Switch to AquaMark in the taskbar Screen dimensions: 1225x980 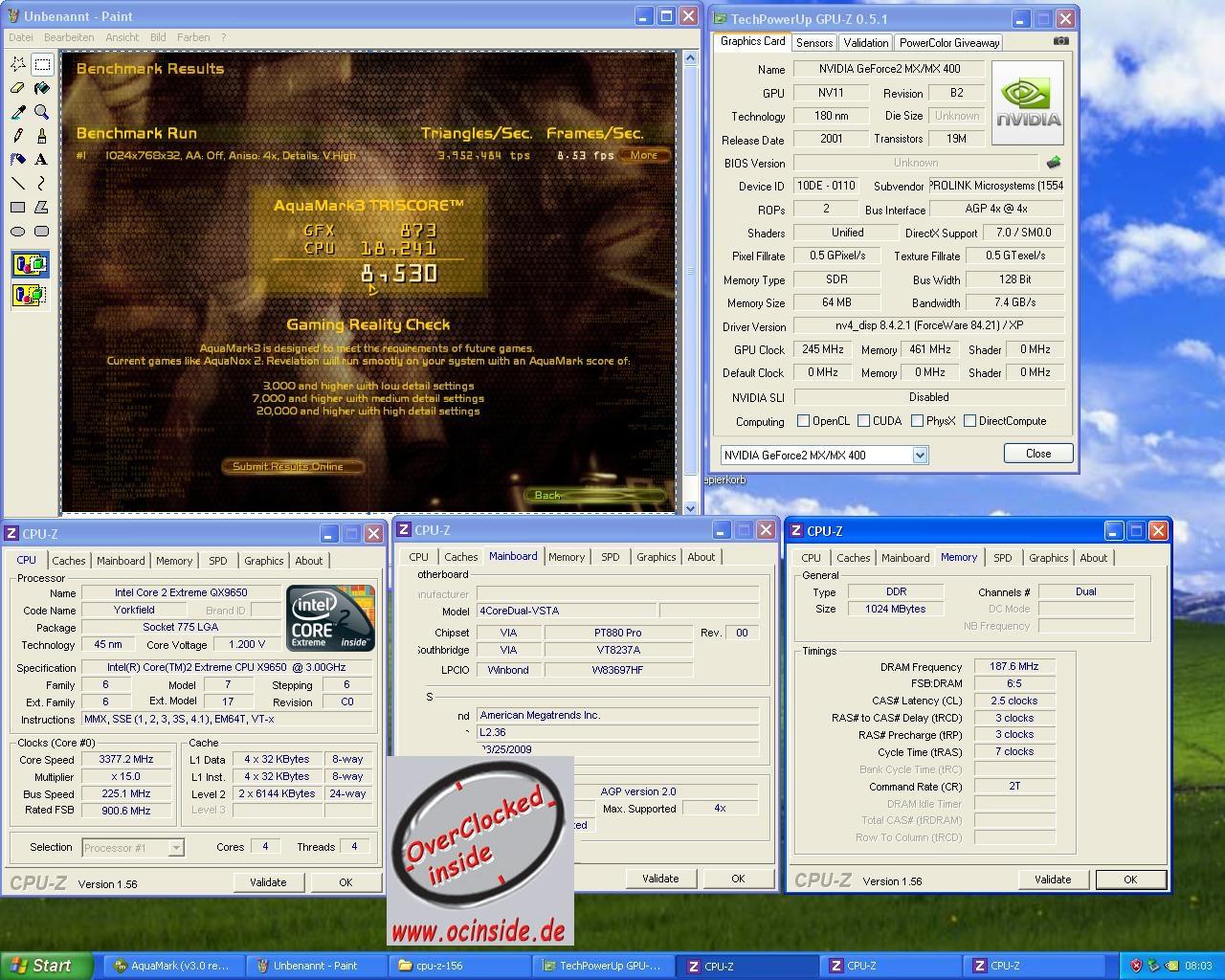click(173, 966)
